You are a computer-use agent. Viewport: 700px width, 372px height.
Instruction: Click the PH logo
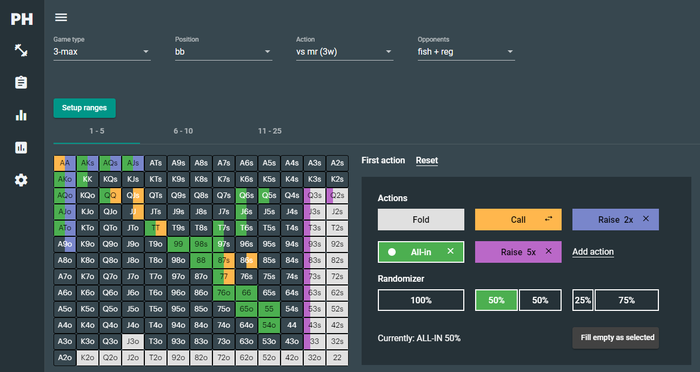coord(21,19)
